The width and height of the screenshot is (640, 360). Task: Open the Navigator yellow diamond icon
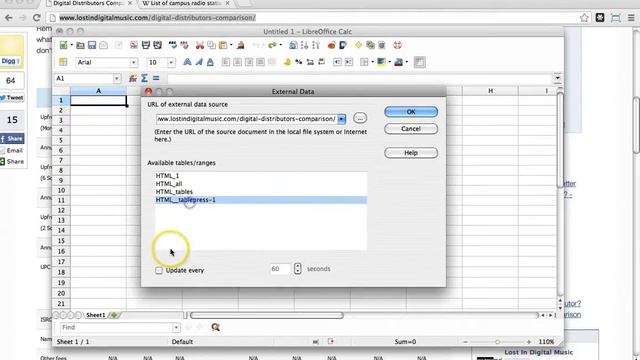pos(358,45)
